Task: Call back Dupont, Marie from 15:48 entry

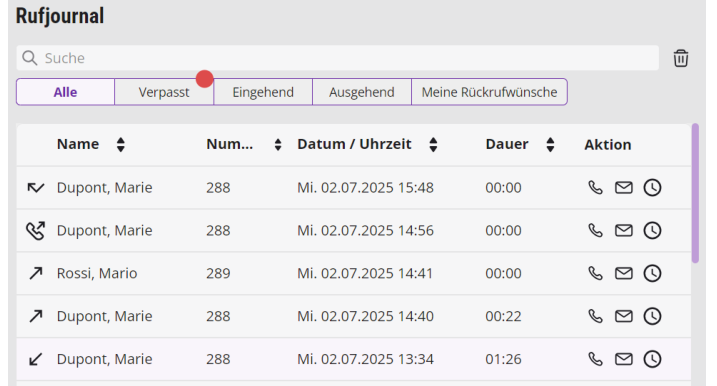Action: pyautogui.click(x=595, y=188)
